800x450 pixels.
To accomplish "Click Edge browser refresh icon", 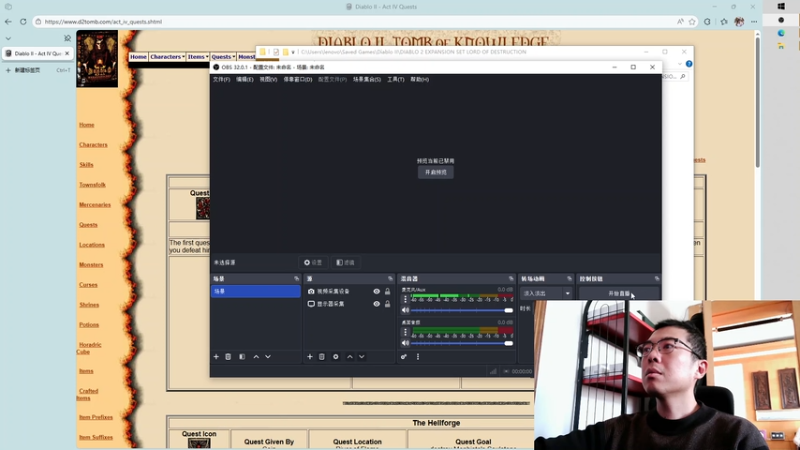I will [x=23, y=21].
